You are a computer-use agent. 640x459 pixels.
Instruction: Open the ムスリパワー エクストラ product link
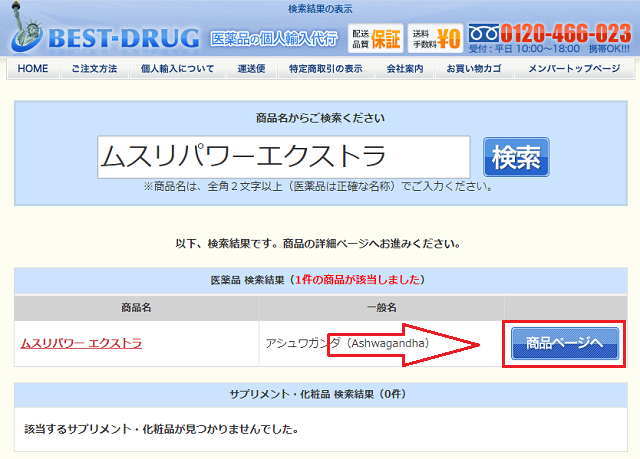click(x=81, y=343)
